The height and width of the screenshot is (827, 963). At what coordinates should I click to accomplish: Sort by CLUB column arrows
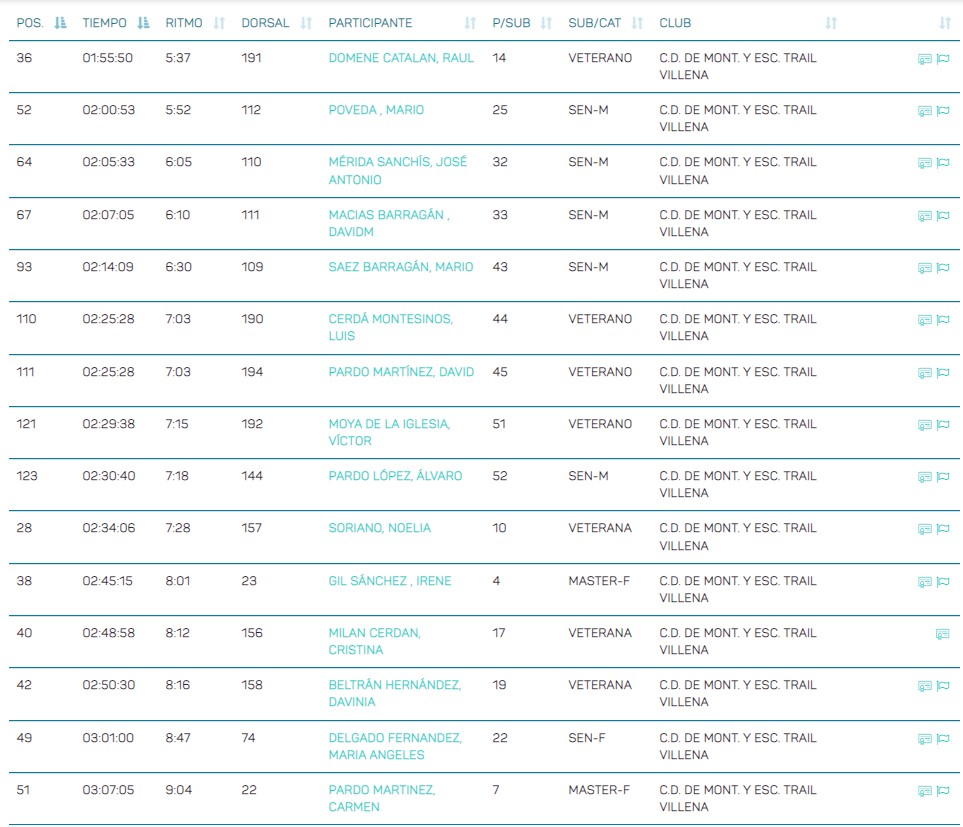coord(830,23)
